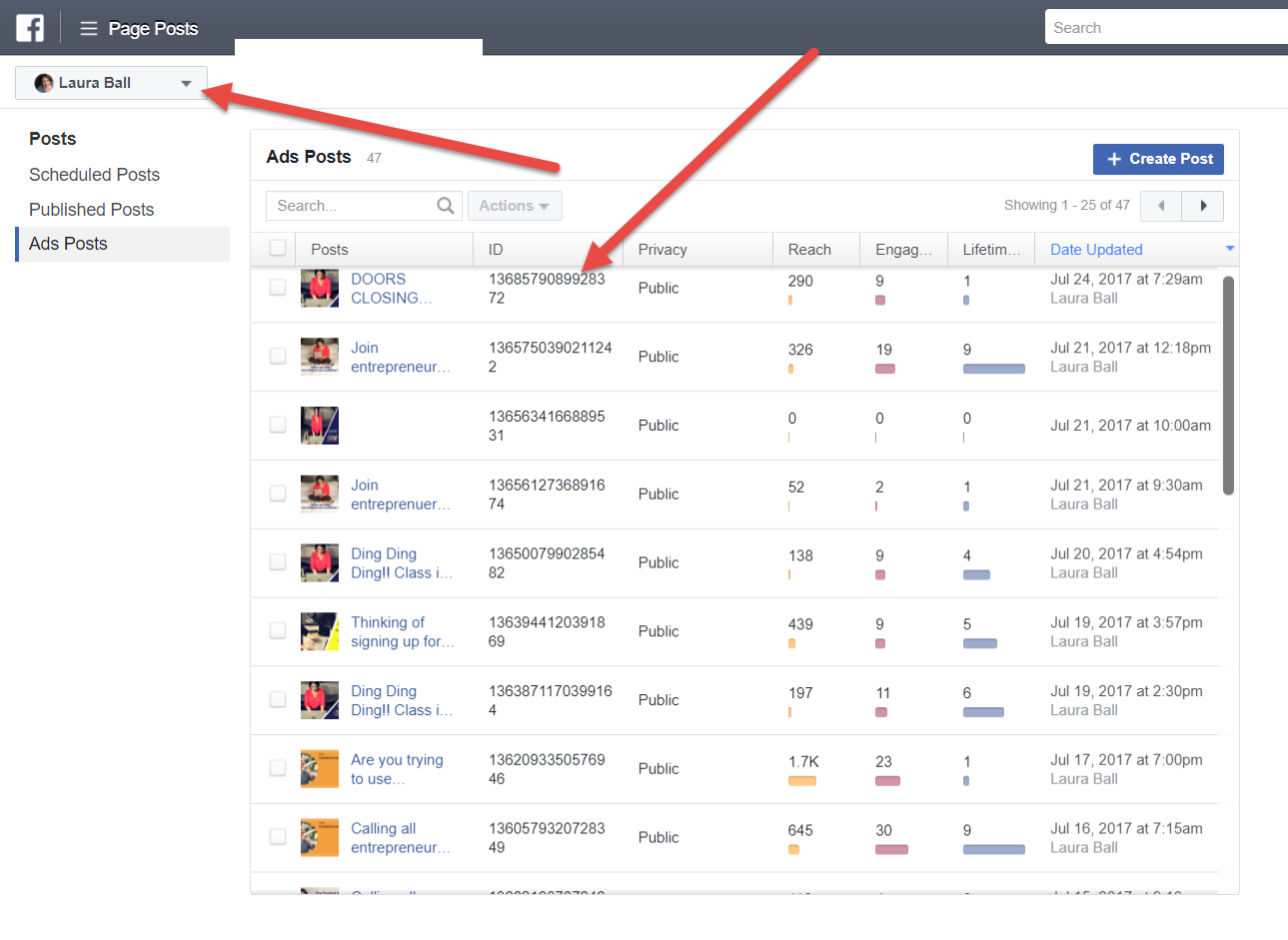The height and width of the screenshot is (940, 1288).
Task: Click the 'Are you trying to use' thumbnail
Action: pyautogui.click(x=320, y=768)
